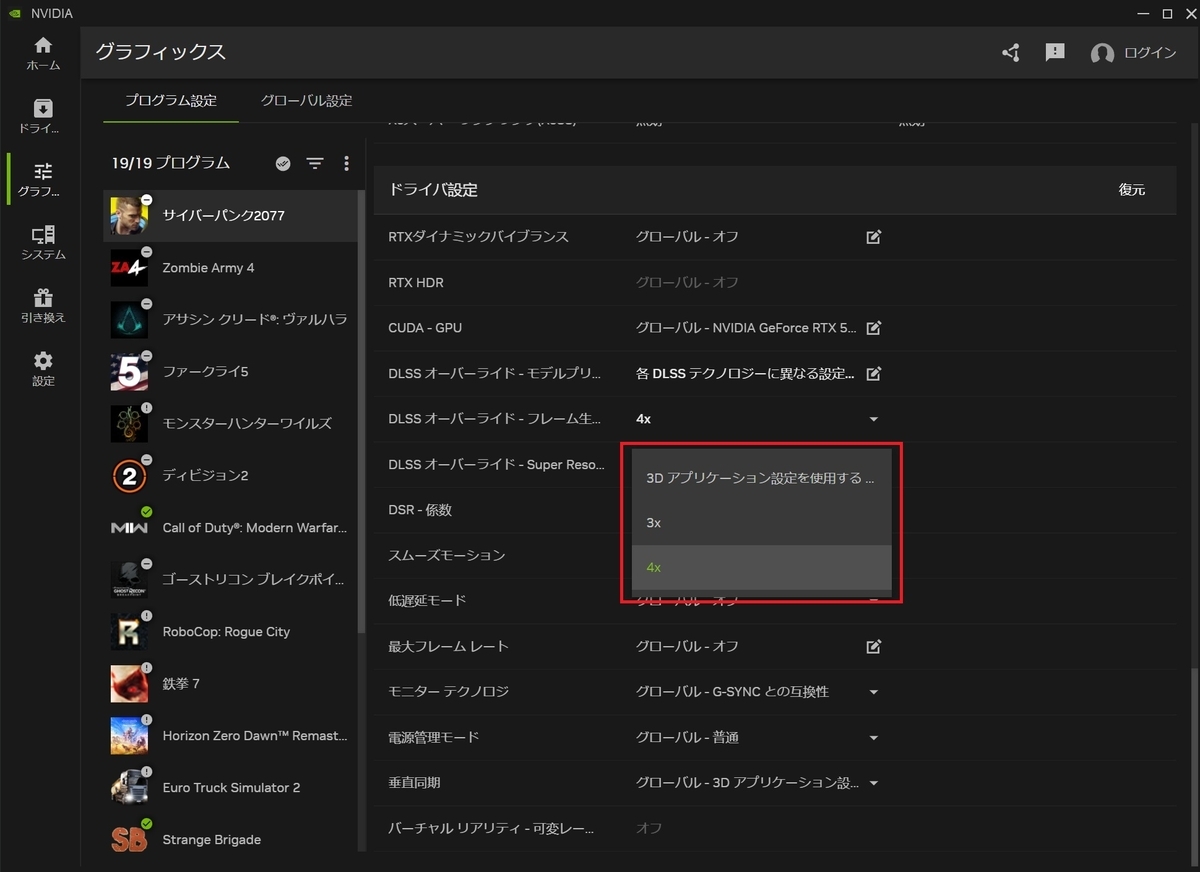Select the Zombie Army 4 game icon
Image resolution: width=1200 pixels, height=872 pixels.
pyautogui.click(x=130, y=267)
